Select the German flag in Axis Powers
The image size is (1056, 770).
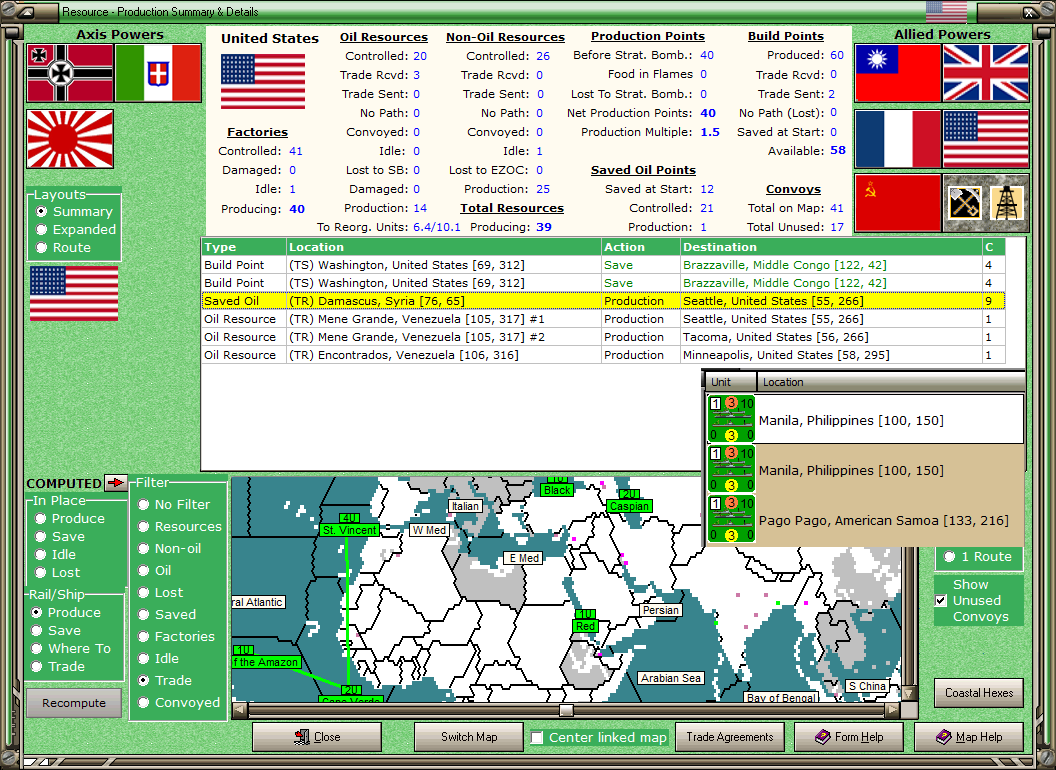tap(70, 73)
